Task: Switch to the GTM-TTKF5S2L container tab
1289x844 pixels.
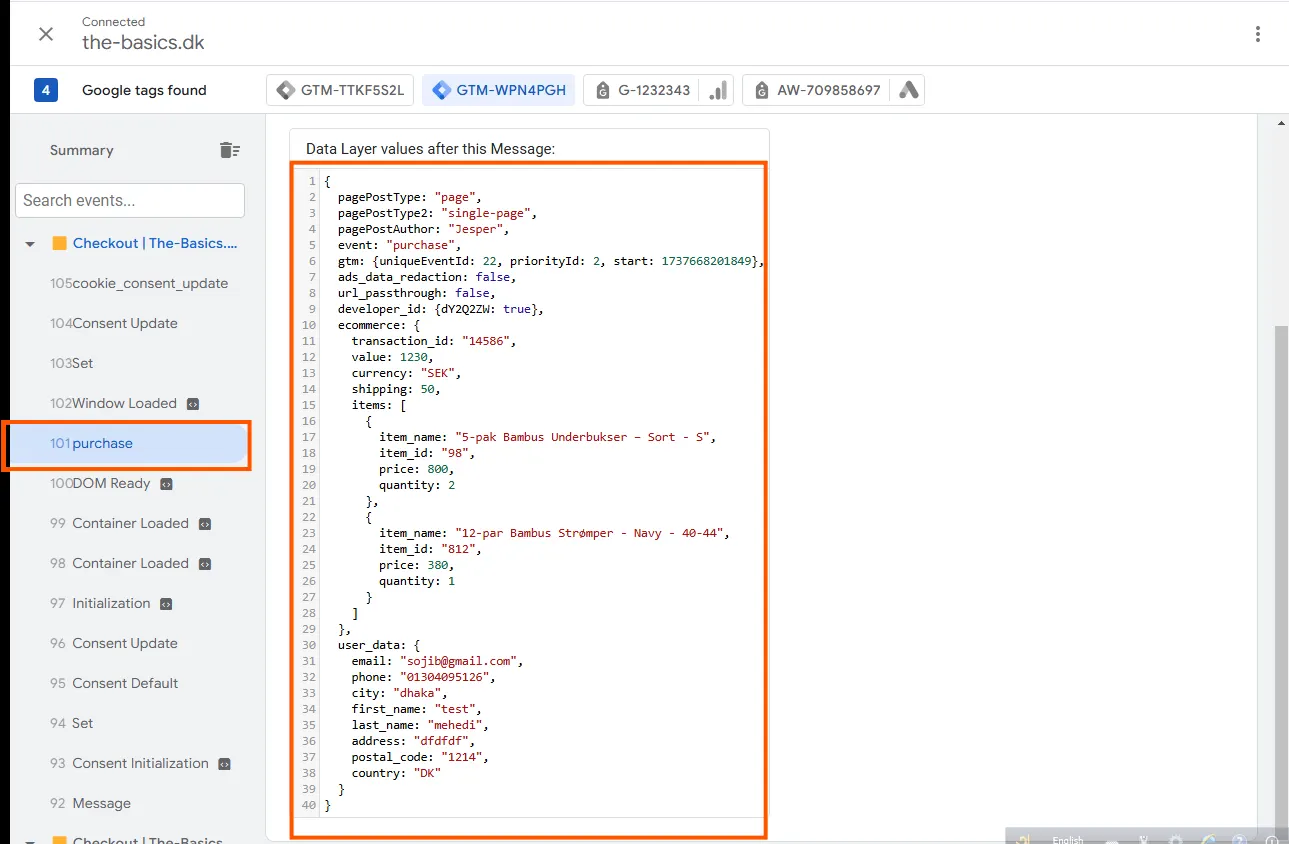Action: pyautogui.click(x=341, y=90)
